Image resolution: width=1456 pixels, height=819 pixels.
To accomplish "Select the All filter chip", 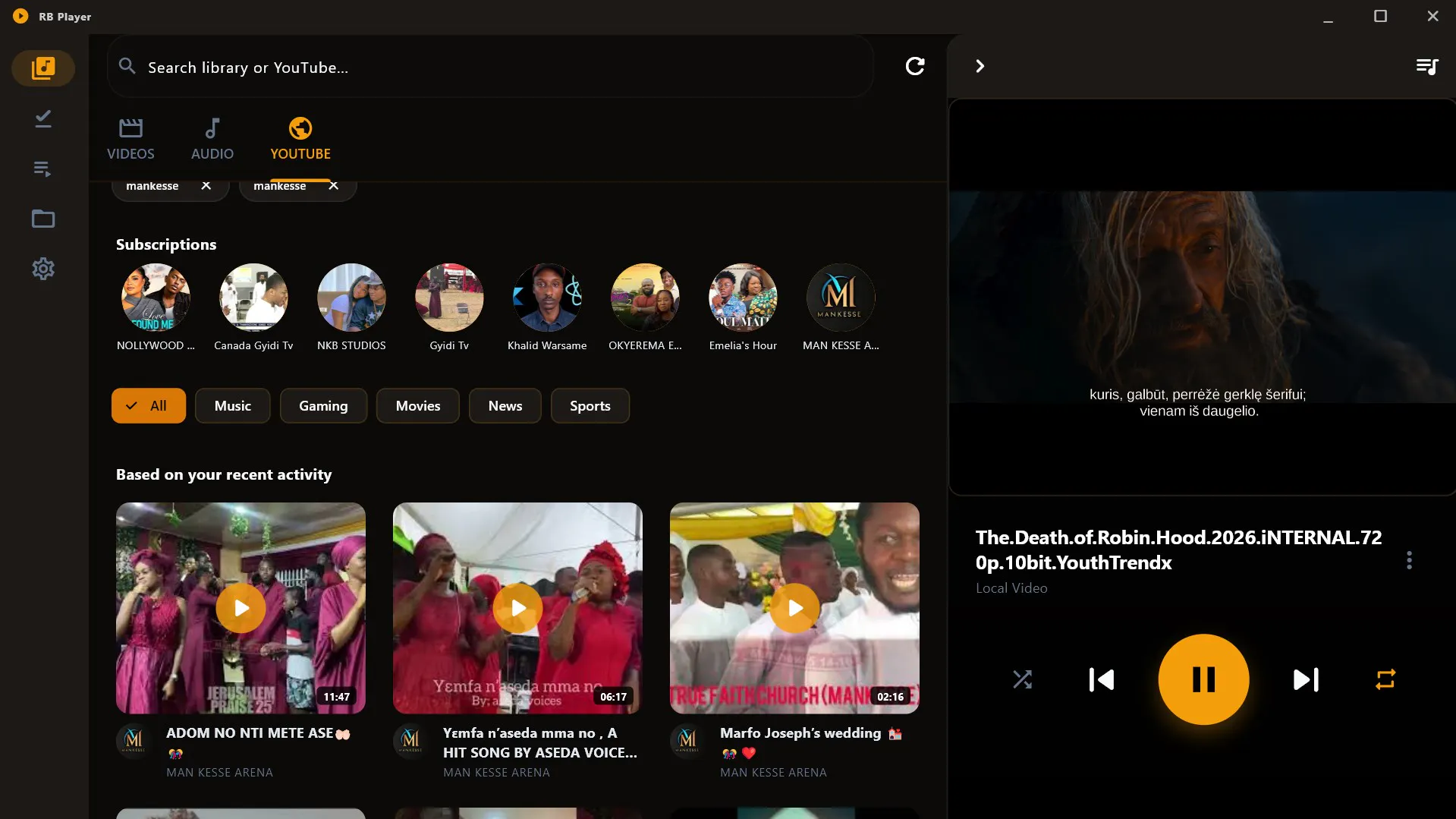I will (149, 405).
